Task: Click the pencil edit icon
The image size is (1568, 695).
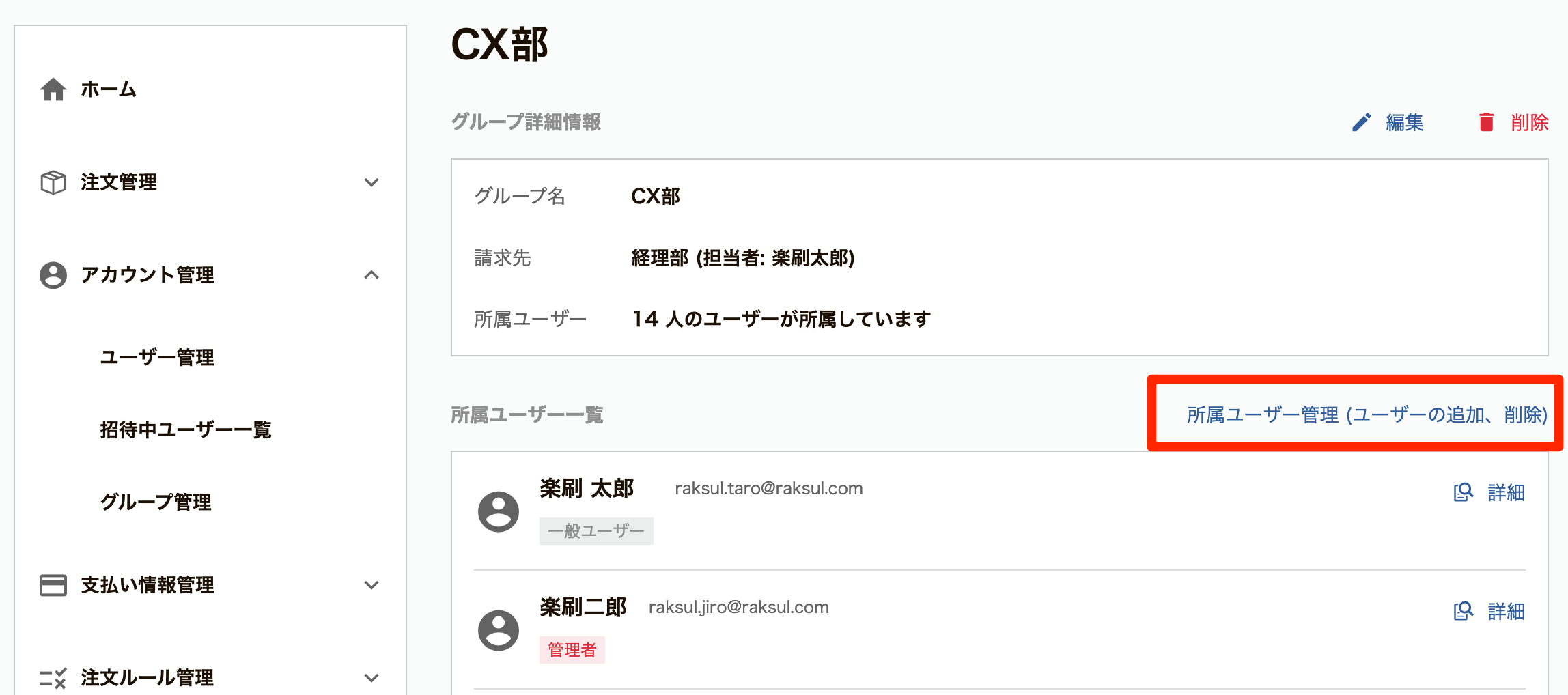Action: (1361, 122)
